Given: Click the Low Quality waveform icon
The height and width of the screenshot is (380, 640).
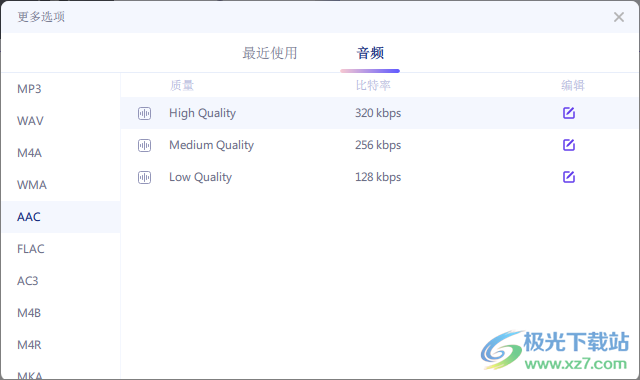Looking at the screenshot, I should point(144,178).
